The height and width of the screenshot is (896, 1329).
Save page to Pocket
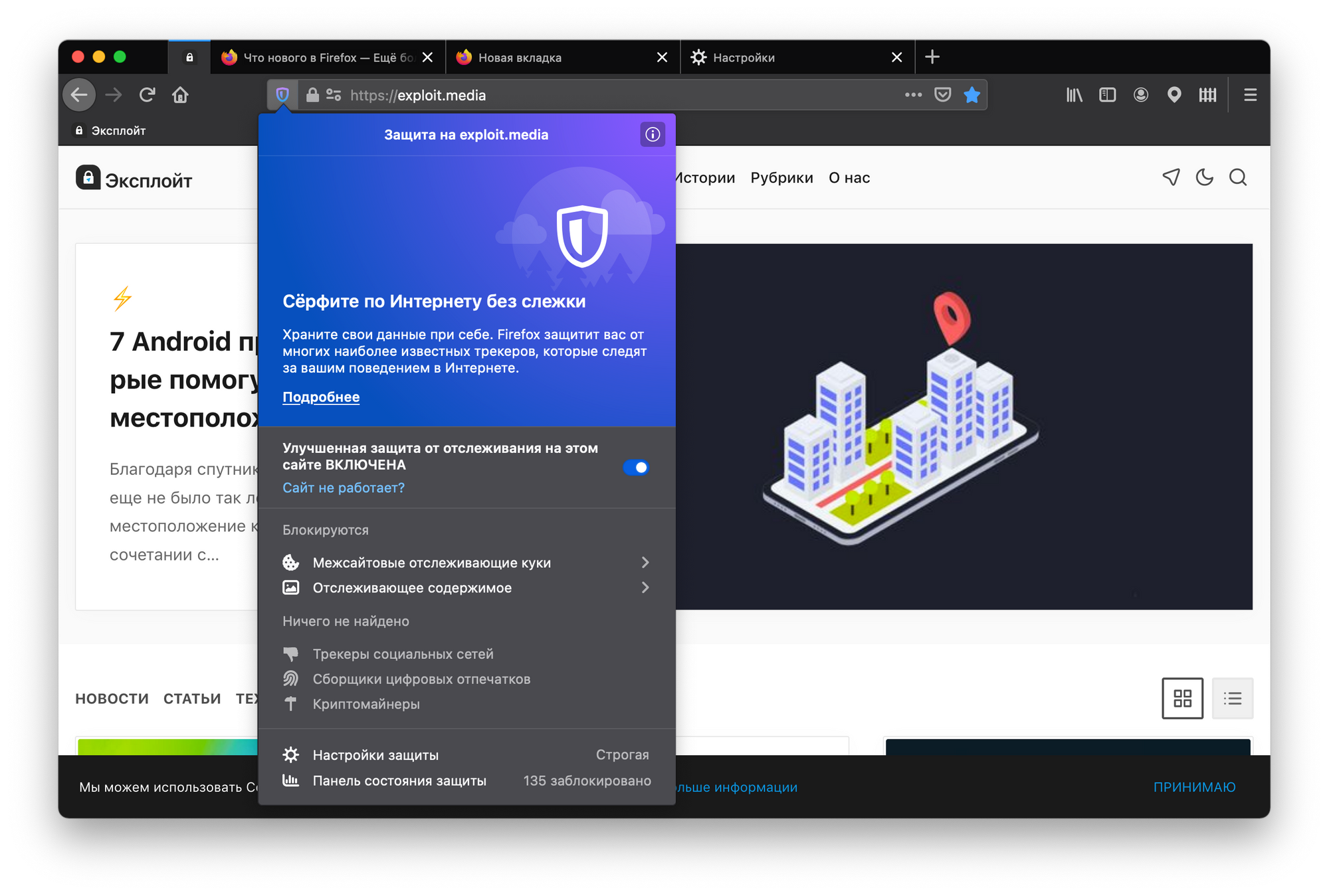[942, 95]
